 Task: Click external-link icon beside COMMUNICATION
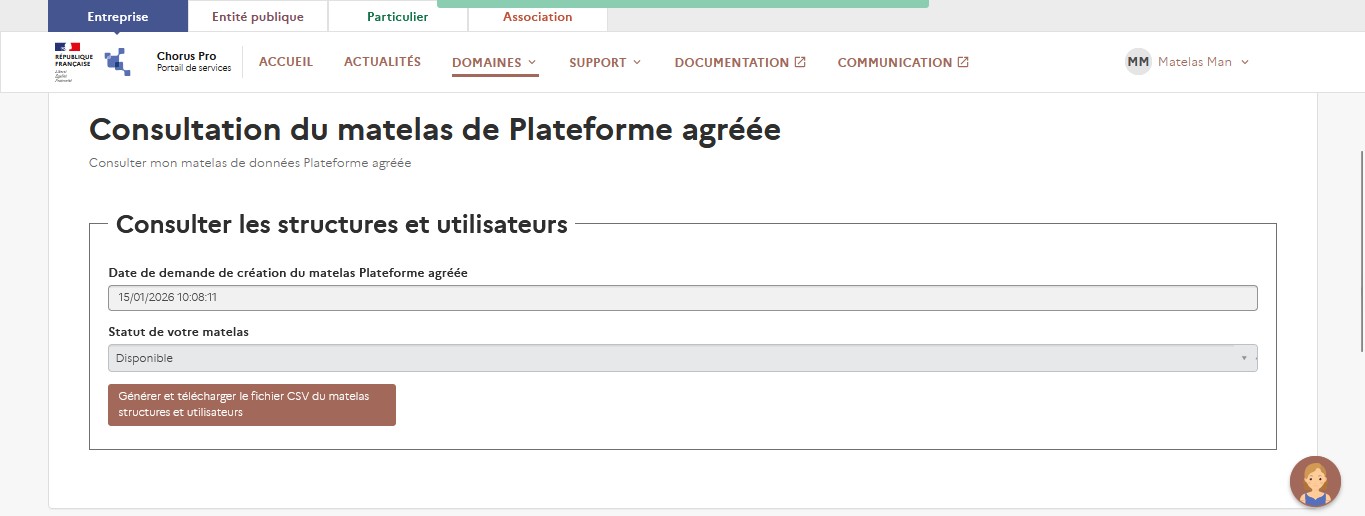[x=963, y=62]
